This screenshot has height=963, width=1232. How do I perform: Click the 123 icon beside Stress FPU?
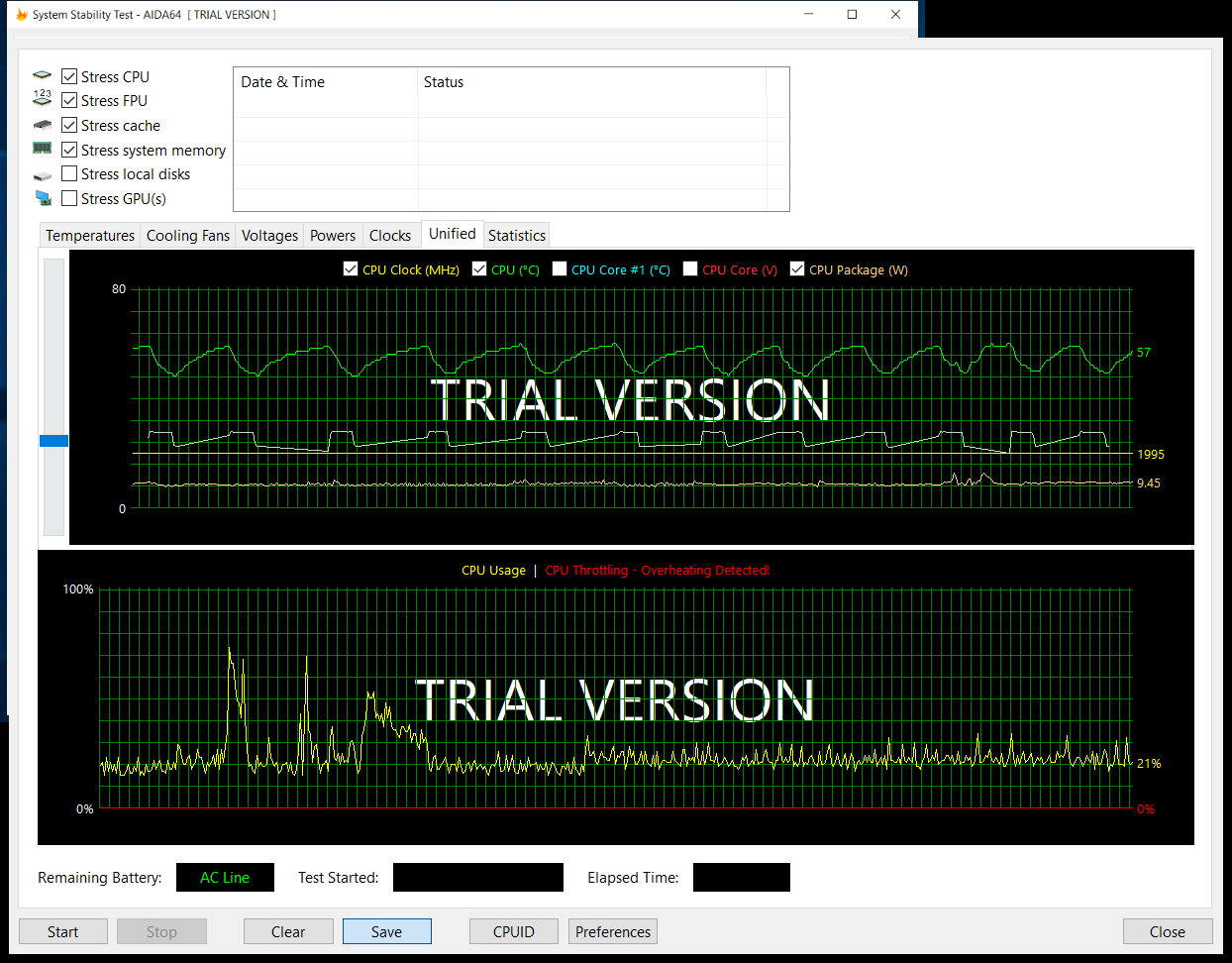[x=42, y=98]
